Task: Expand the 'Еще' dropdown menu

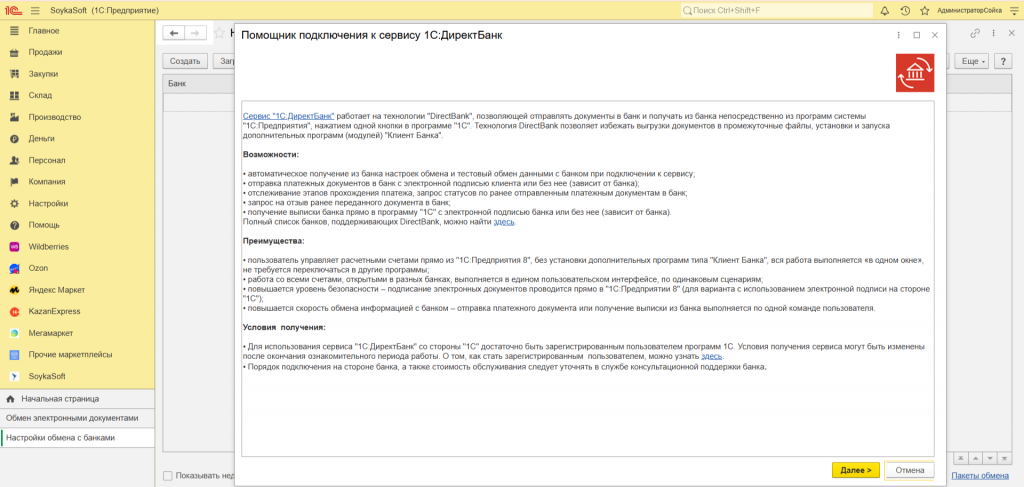Action: click(x=972, y=61)
